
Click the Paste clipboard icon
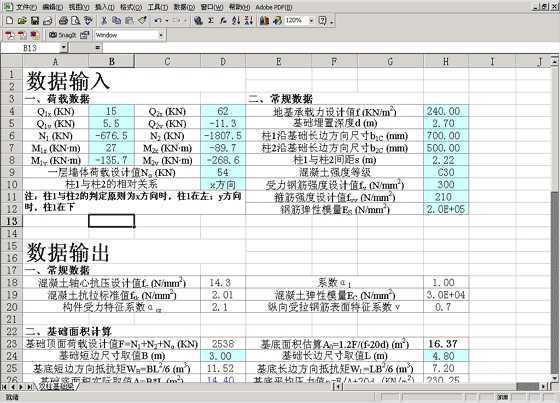129,20
